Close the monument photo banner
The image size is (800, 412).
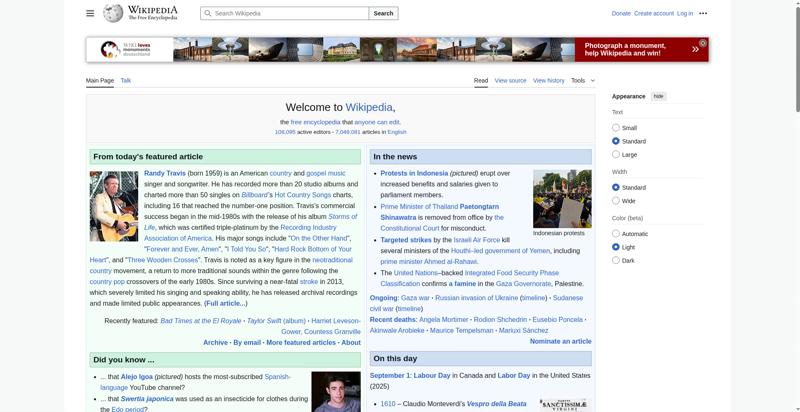pos(703,43)
